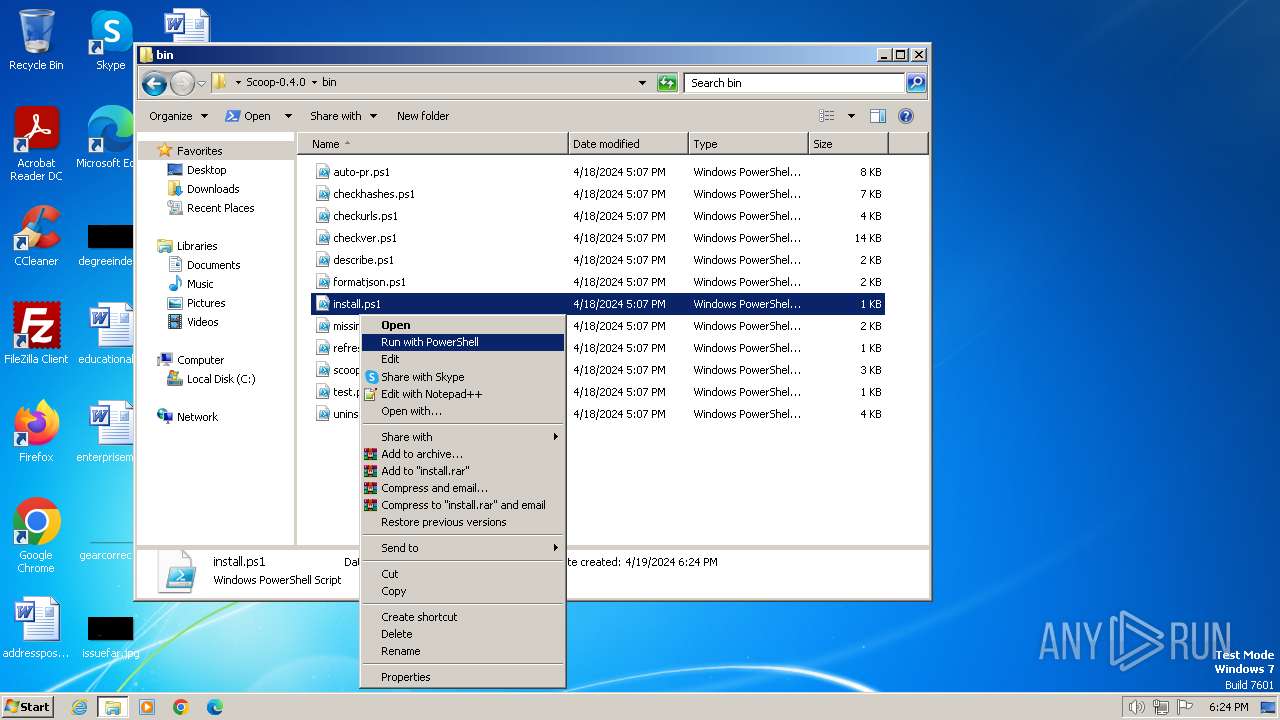Click Cut in the context menu
This screenshot has height=720, width=1280.
pyautogui.click(x=462, y=574)
